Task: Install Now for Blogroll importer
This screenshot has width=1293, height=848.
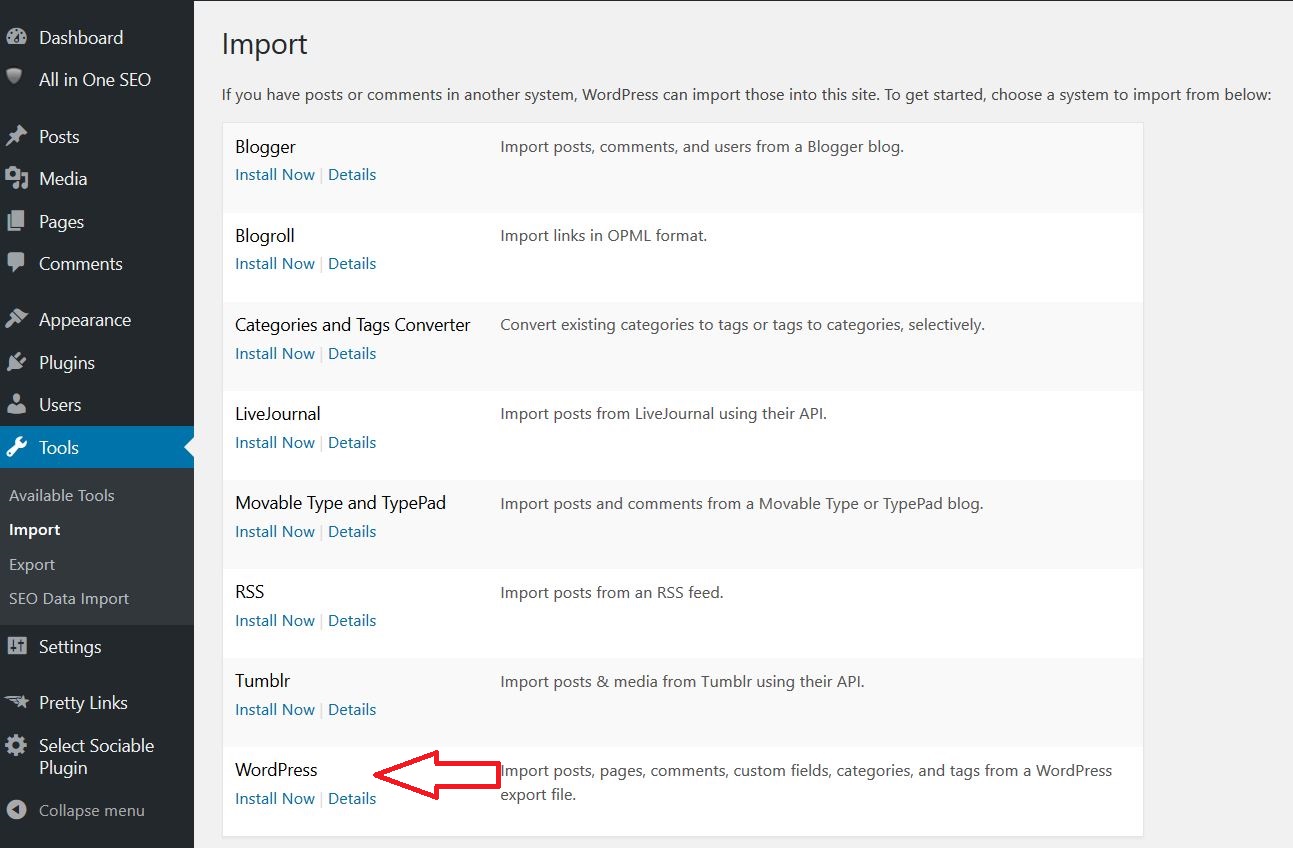Action: [275, 263]
